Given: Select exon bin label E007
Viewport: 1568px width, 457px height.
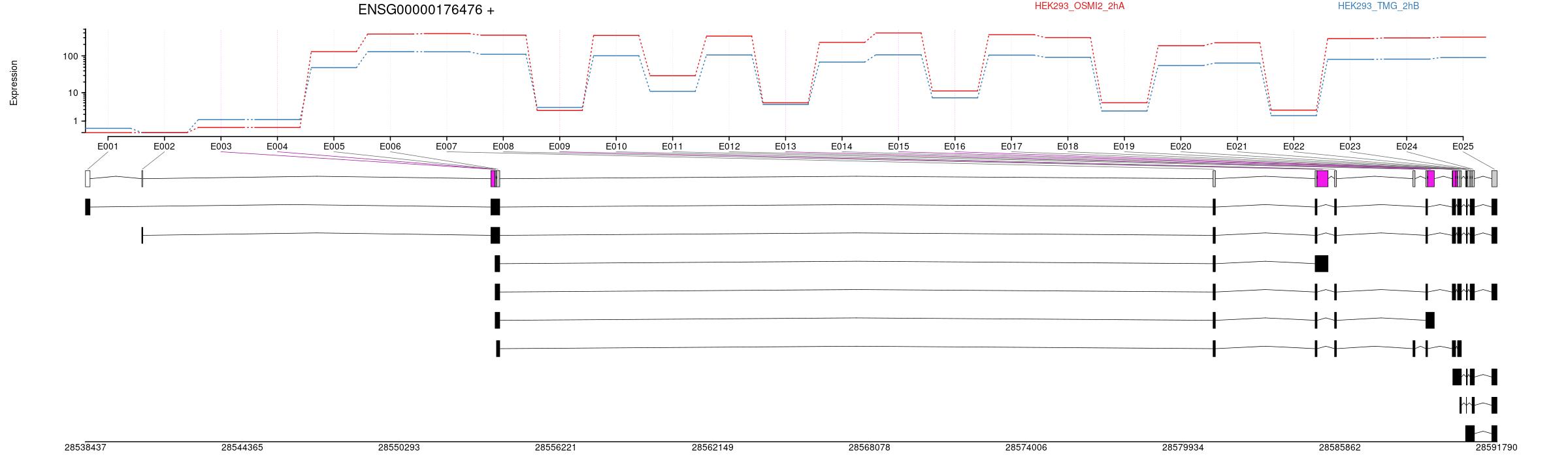Looking at the screenshot, I should [x=446, y=147].
